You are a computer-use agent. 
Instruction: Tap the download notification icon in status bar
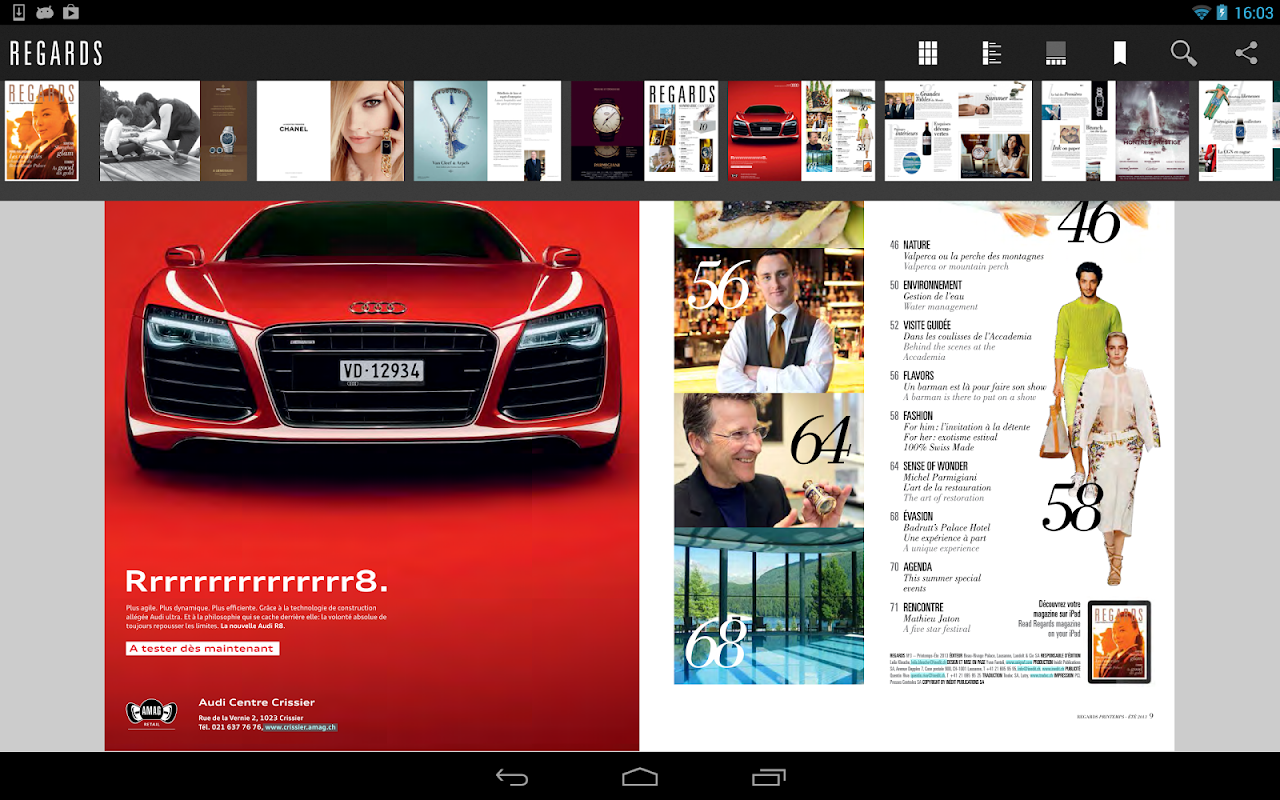(18, 12)
